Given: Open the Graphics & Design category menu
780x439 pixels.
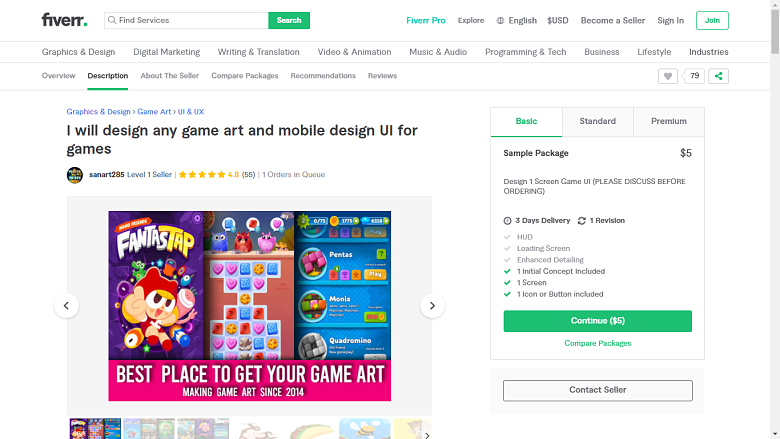Looking at the screenshot, I should (79, 52).
